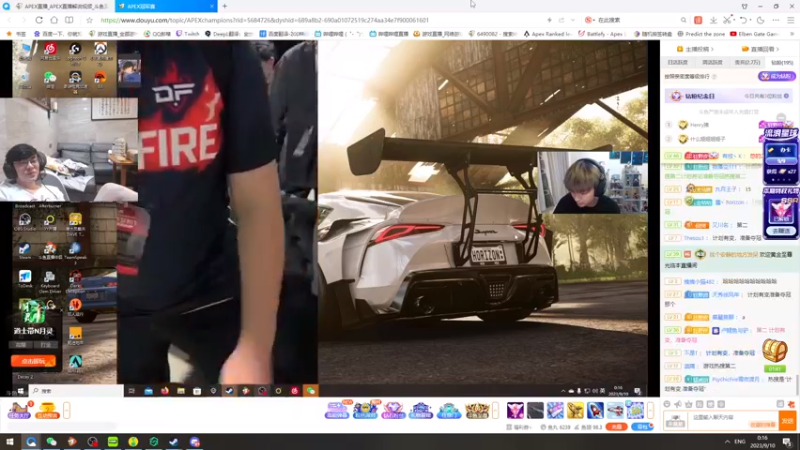Click the second orange gift icon bottom-left
Image resolution: width=800 pixels, height=450 pixels.
click(x=47, y=410)
